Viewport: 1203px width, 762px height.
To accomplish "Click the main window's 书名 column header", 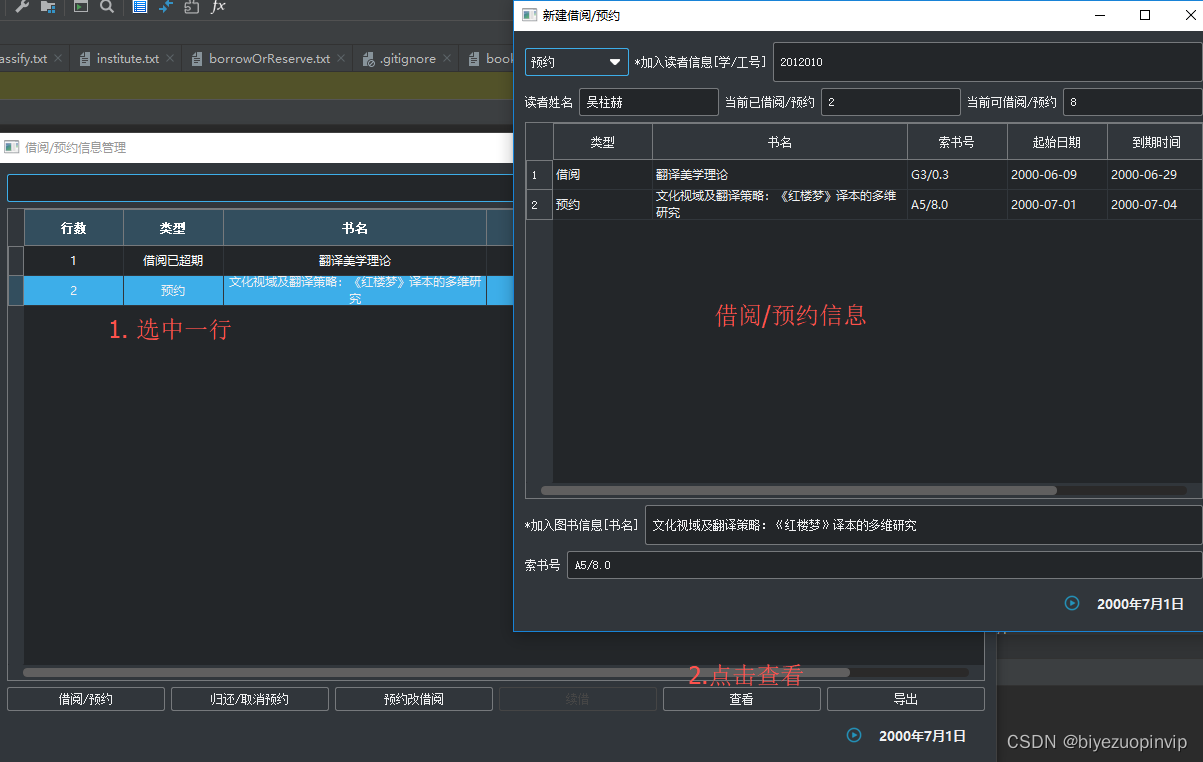I will pyautogui.click(x=355, y=228).
